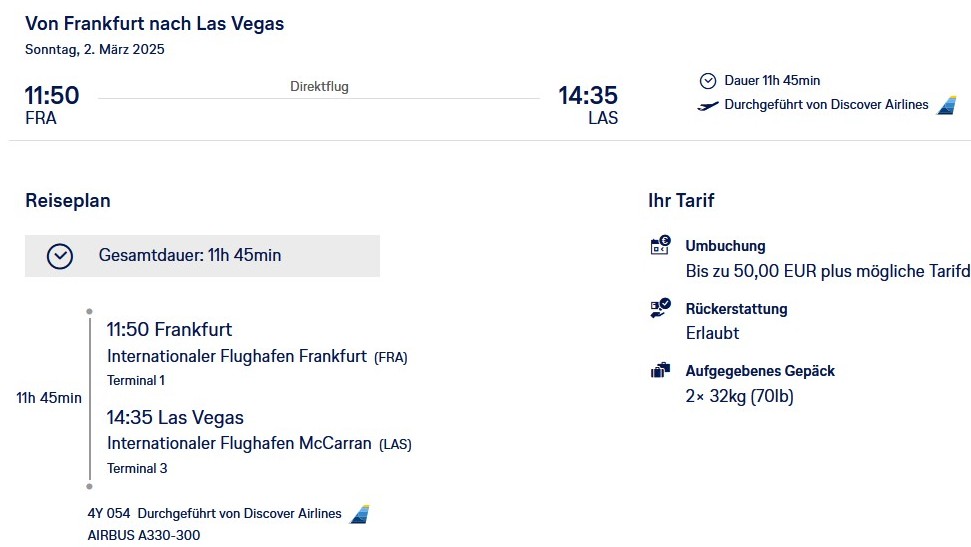
Task: Click the clock icon beside Dauer 11h 45min
Action: 708,81
